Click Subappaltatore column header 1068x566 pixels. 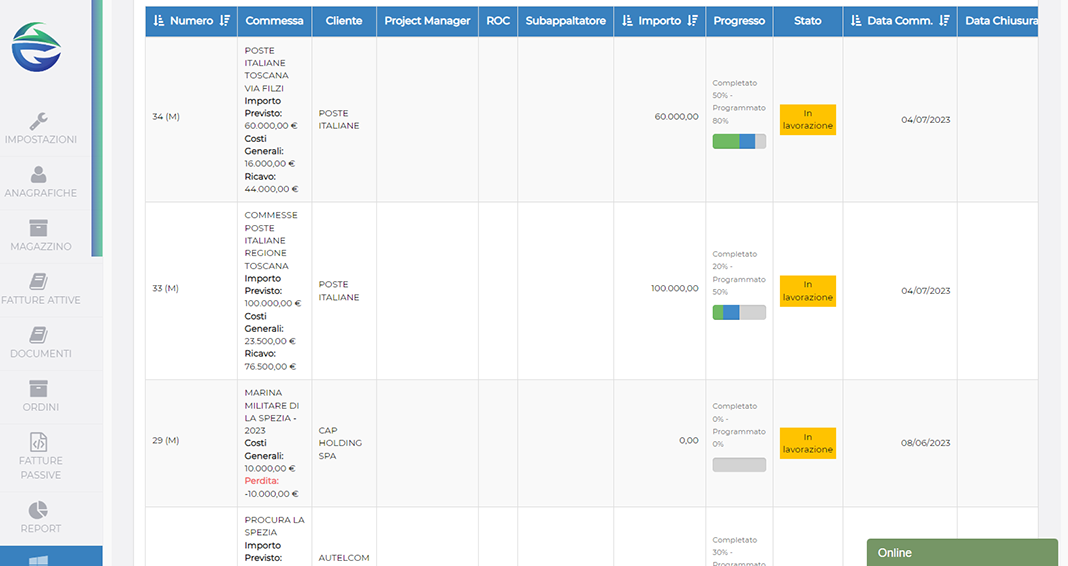click(x=565, y=21)
